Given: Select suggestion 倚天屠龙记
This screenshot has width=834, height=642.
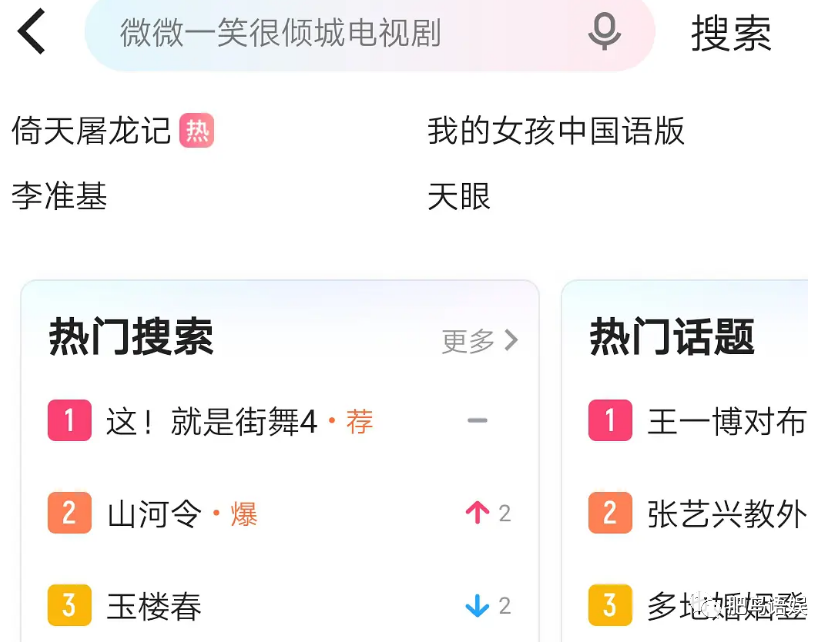Looking at the screenshot, I should click(91, 131).
